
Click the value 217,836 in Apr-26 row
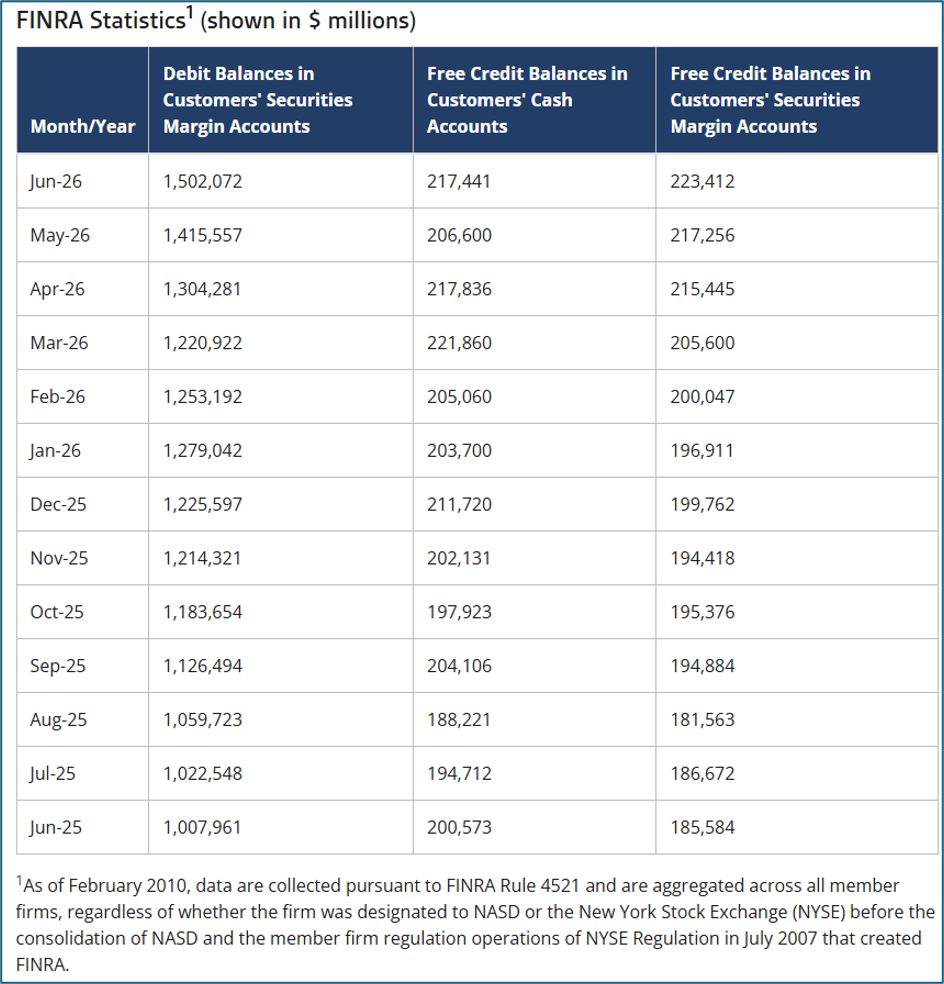pyautogui.click(x=459, y=289)
